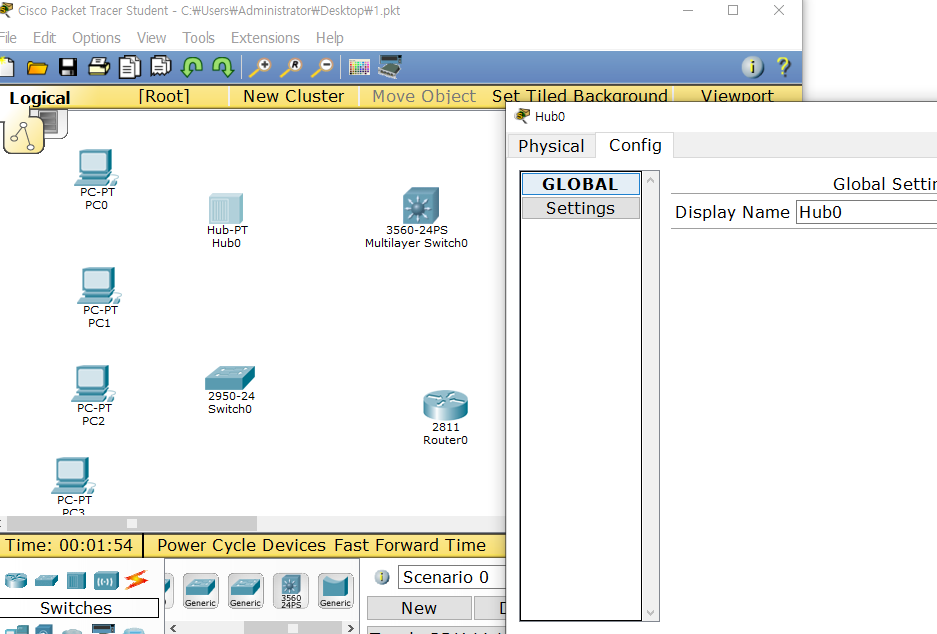Click Set Tiled Background
The image size is (937, 634).
580,96
